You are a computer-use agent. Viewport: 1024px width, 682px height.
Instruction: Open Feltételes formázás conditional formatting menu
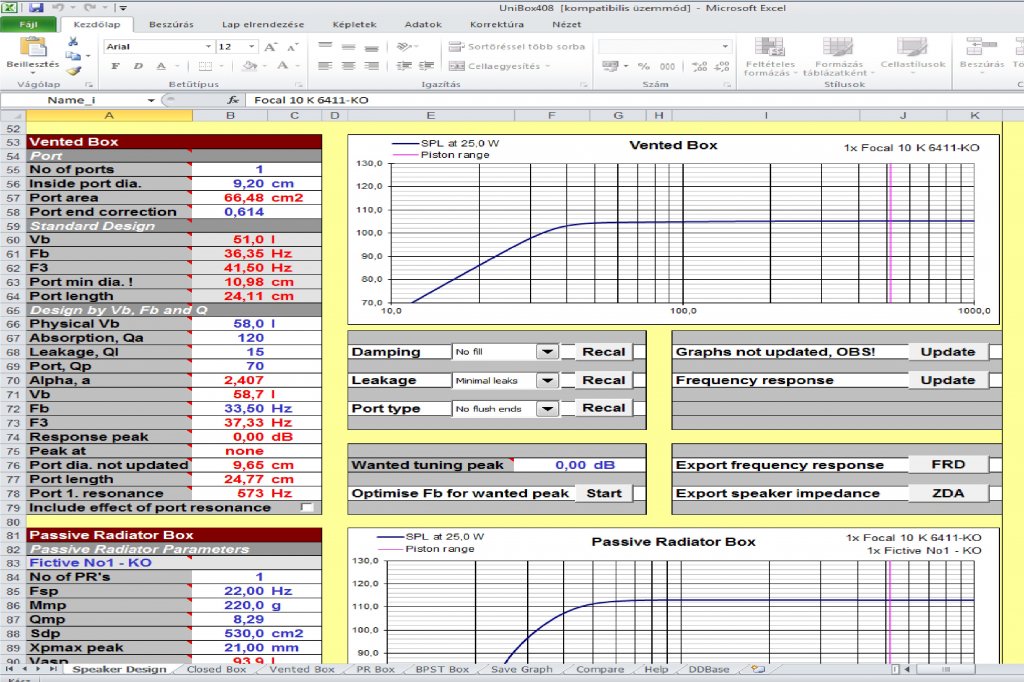point(770,56)
